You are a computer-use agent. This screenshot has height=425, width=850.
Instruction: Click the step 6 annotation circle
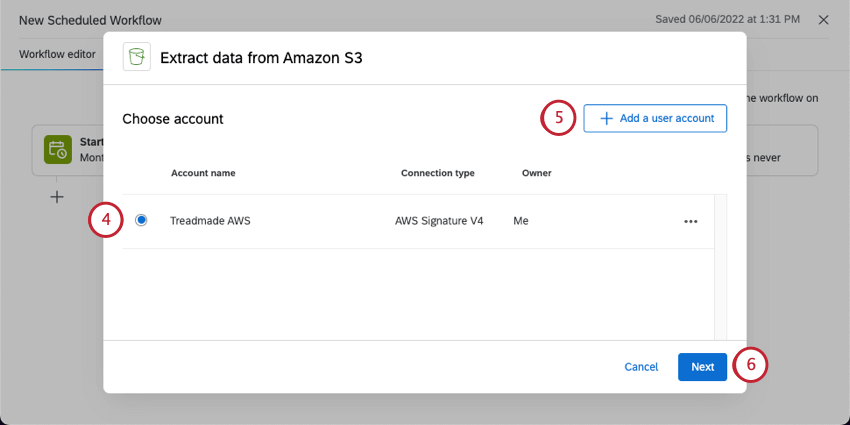[750, 366]
